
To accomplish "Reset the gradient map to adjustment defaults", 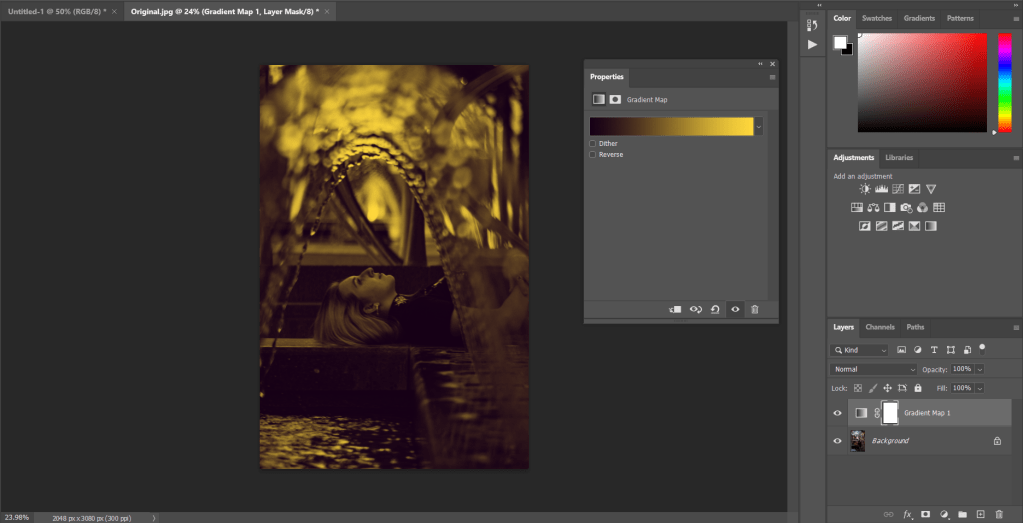I will (715, 310).
